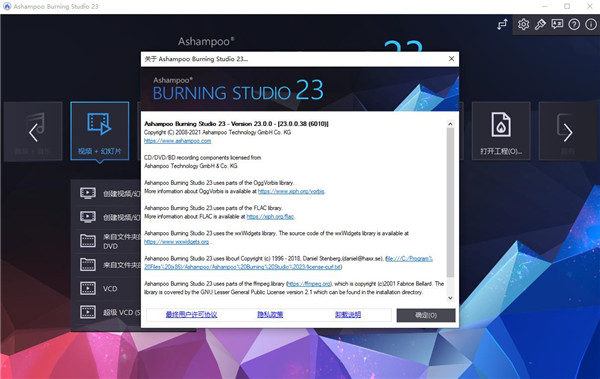Go to next category with right arrow
600x379 pixels.
[x=568, y=132]
